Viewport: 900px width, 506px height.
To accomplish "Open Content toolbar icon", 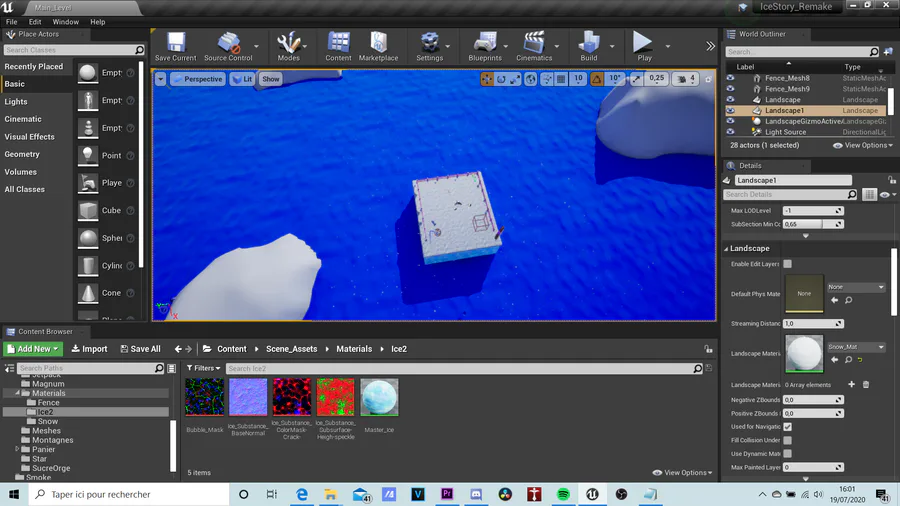I will [x=338, y=46].
